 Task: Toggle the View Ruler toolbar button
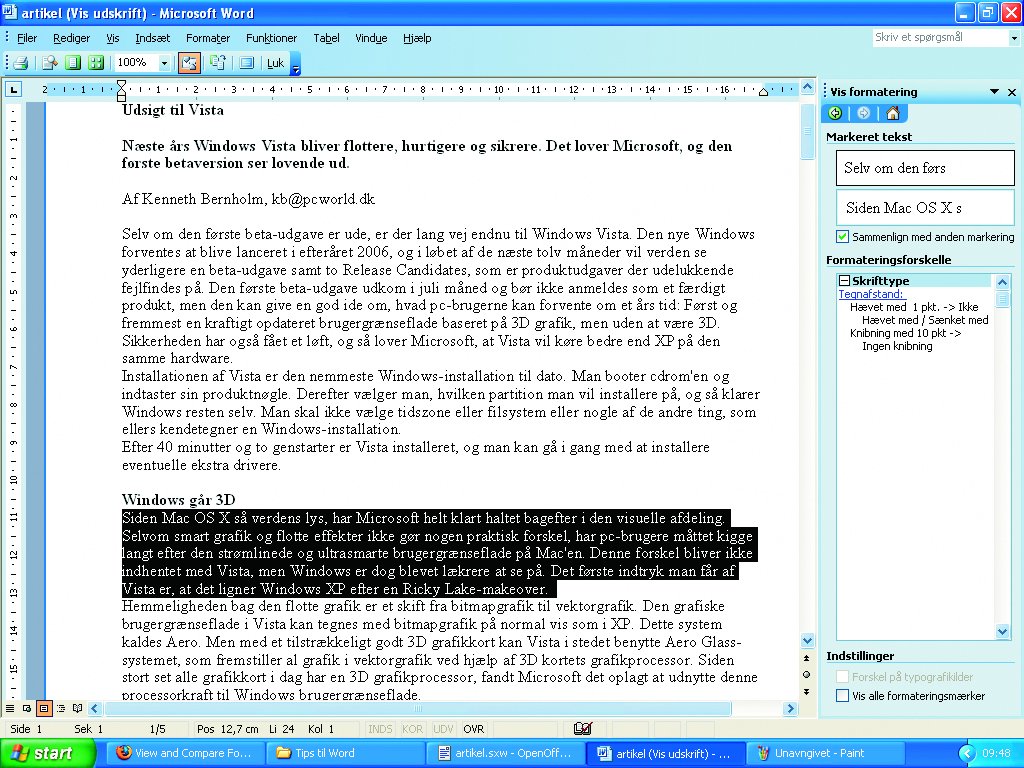pyautogui.click(x=189, y=63)
